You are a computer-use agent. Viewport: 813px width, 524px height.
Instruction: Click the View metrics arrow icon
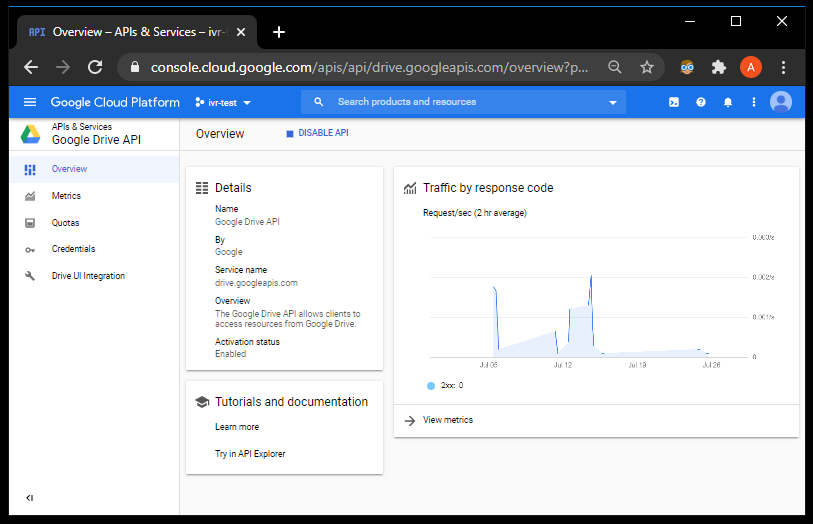(x=410, y=420)
